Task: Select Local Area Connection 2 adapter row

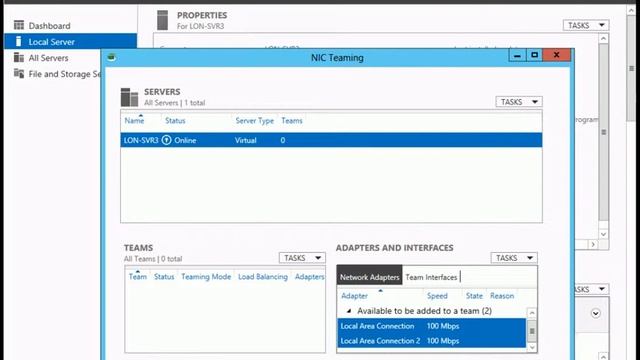Action: 432,341
